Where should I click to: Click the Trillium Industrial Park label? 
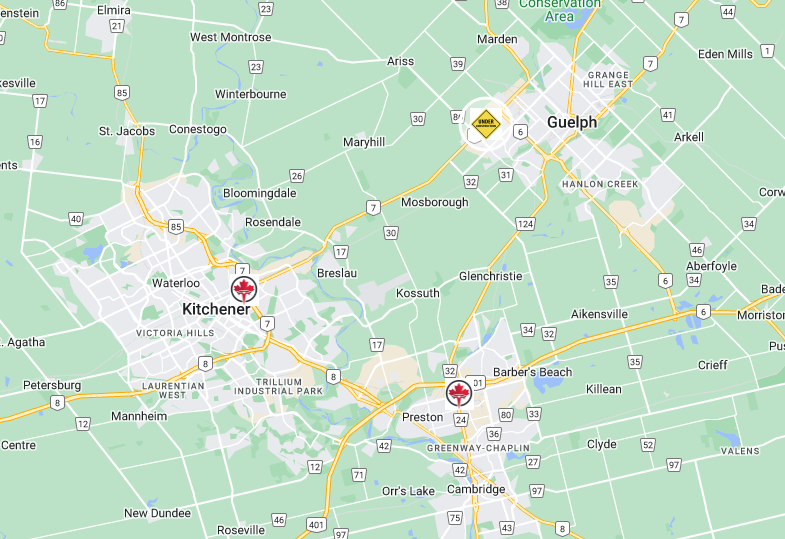pos(279,386)
